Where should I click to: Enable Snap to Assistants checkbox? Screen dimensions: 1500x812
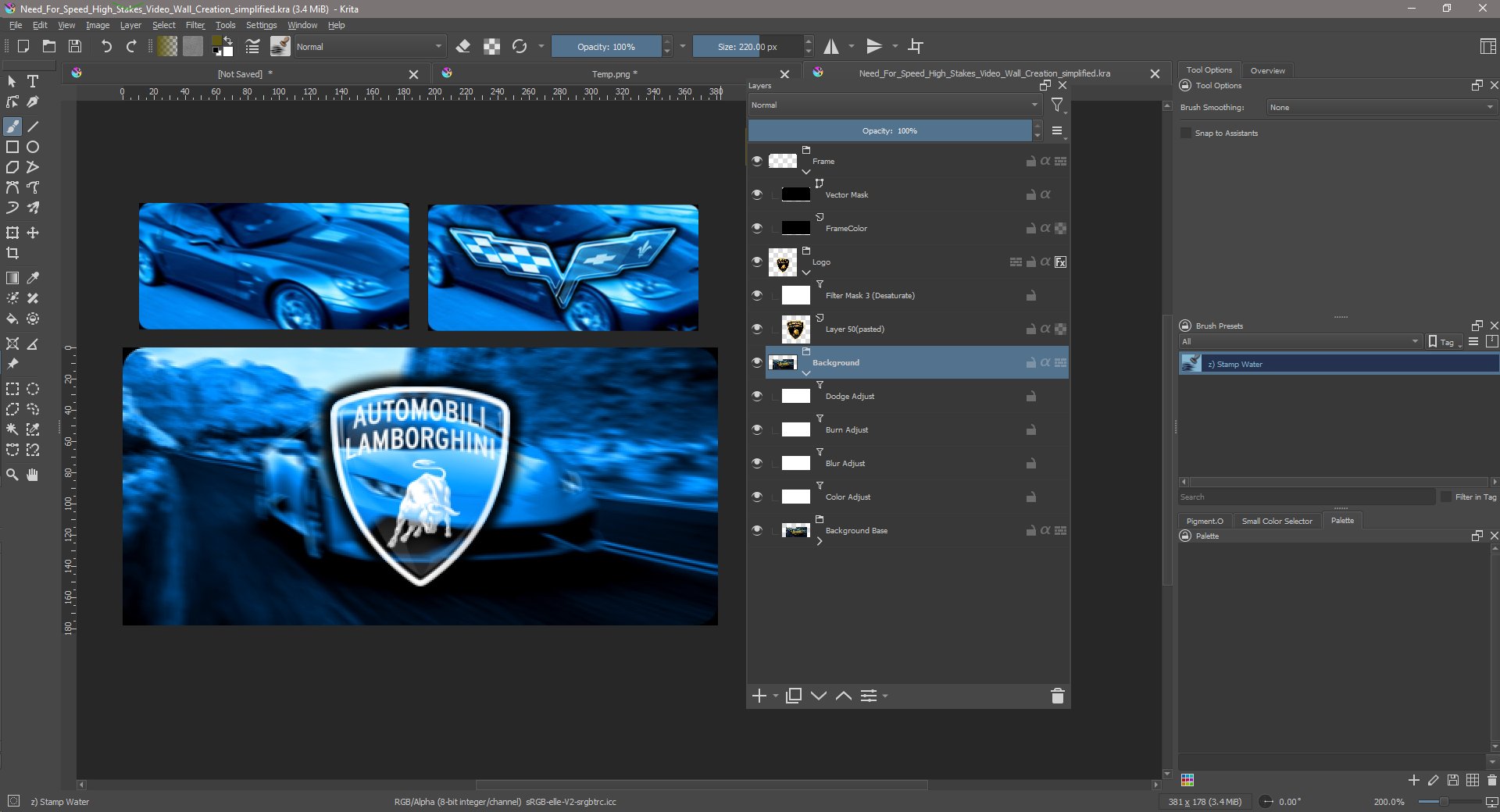(1186, 133)
